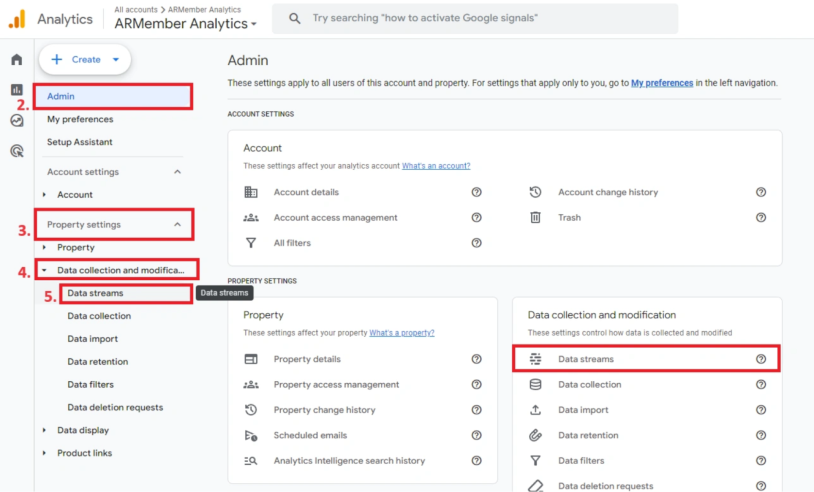Open Account access management setting

(335, 217)
